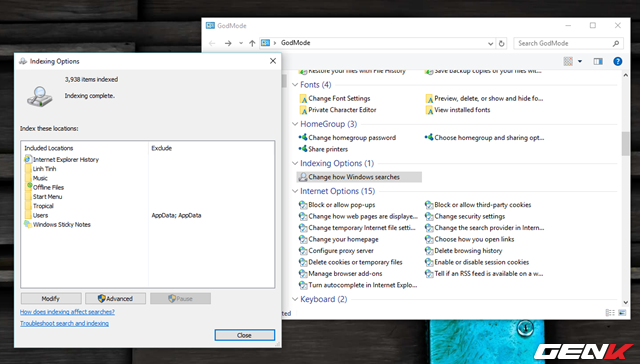Click the Change your homepage icon
Image resolution: width=640 pixels, height=364 pixels.
click(x=303, y=239)
